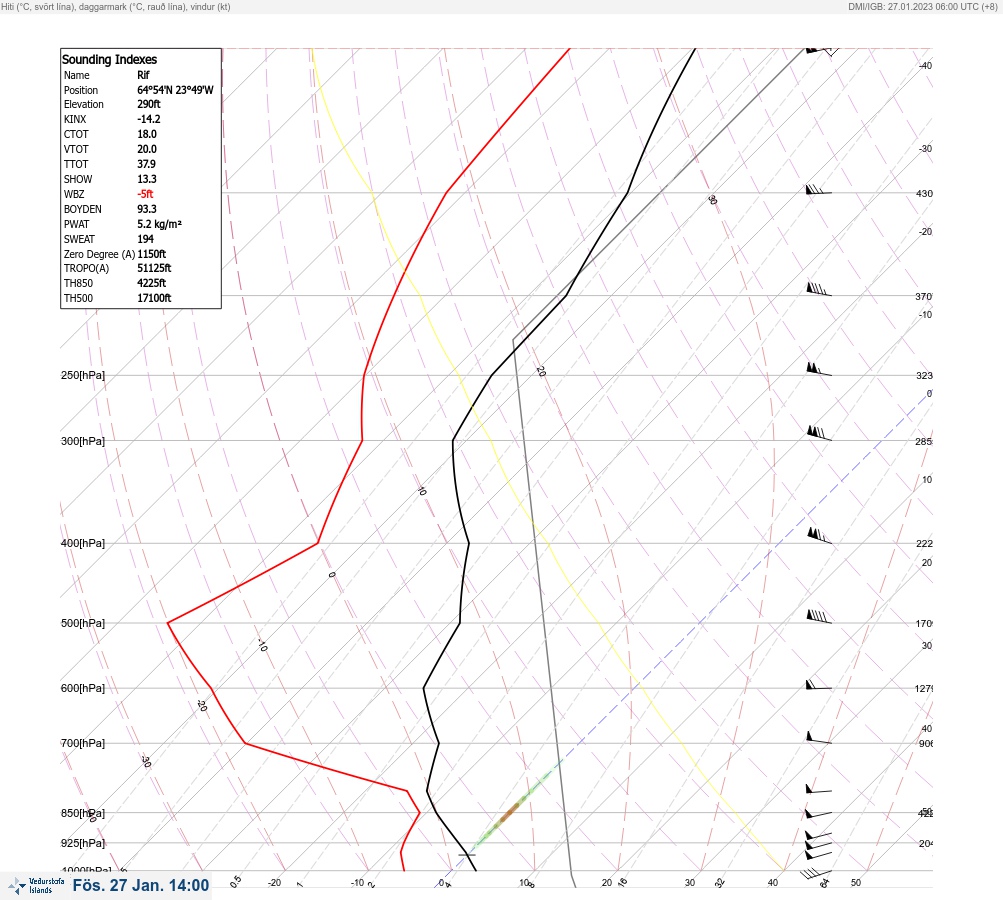Click the wind barb at 300 hPa level
1003x900 pixels.
click(x=819, y=433)
